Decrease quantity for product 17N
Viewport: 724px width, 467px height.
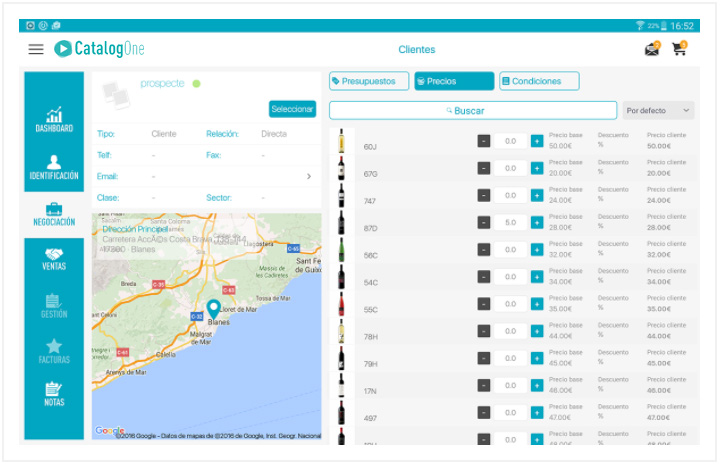(483, 385)
